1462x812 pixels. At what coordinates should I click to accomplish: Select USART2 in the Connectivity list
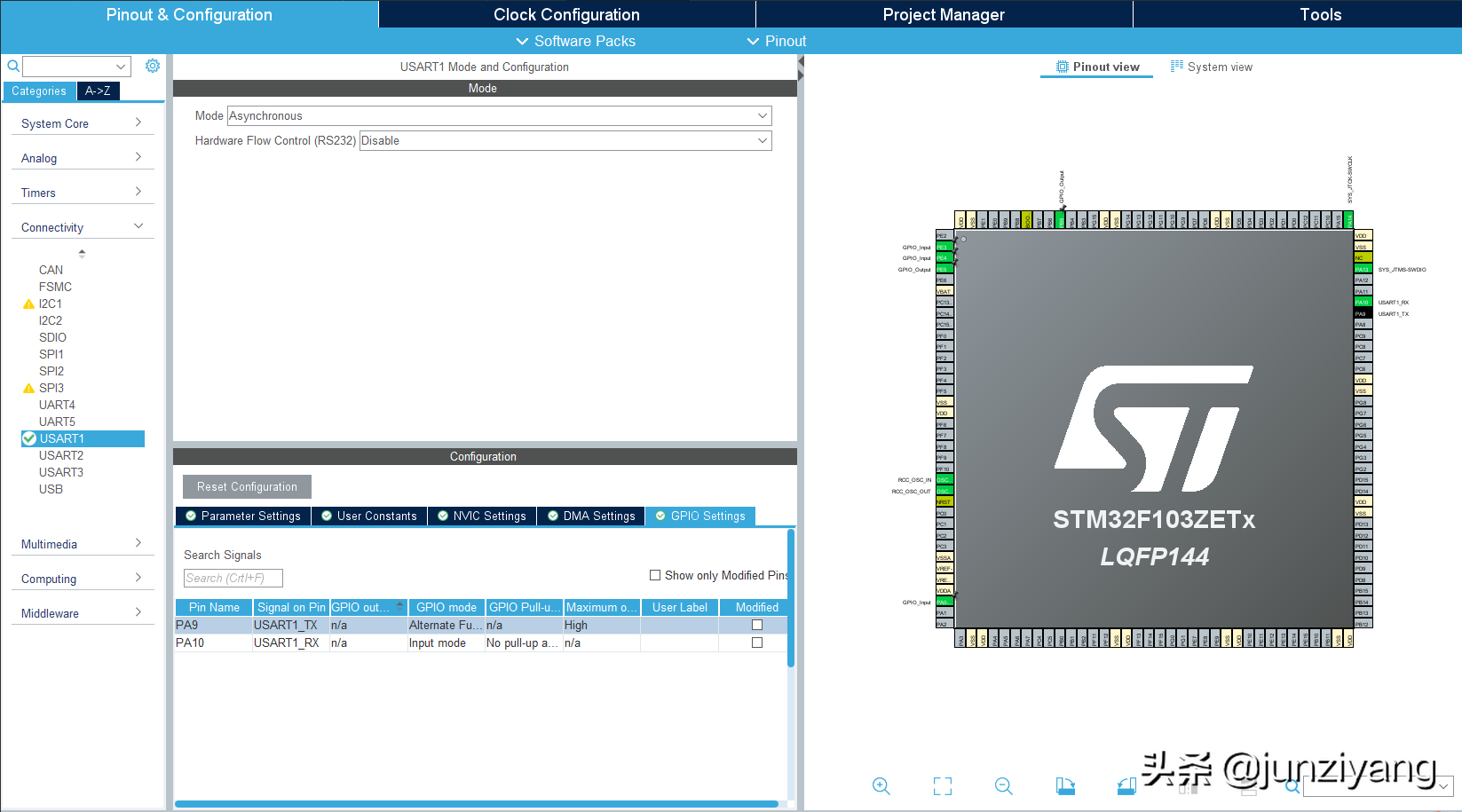tap(61, 455)
